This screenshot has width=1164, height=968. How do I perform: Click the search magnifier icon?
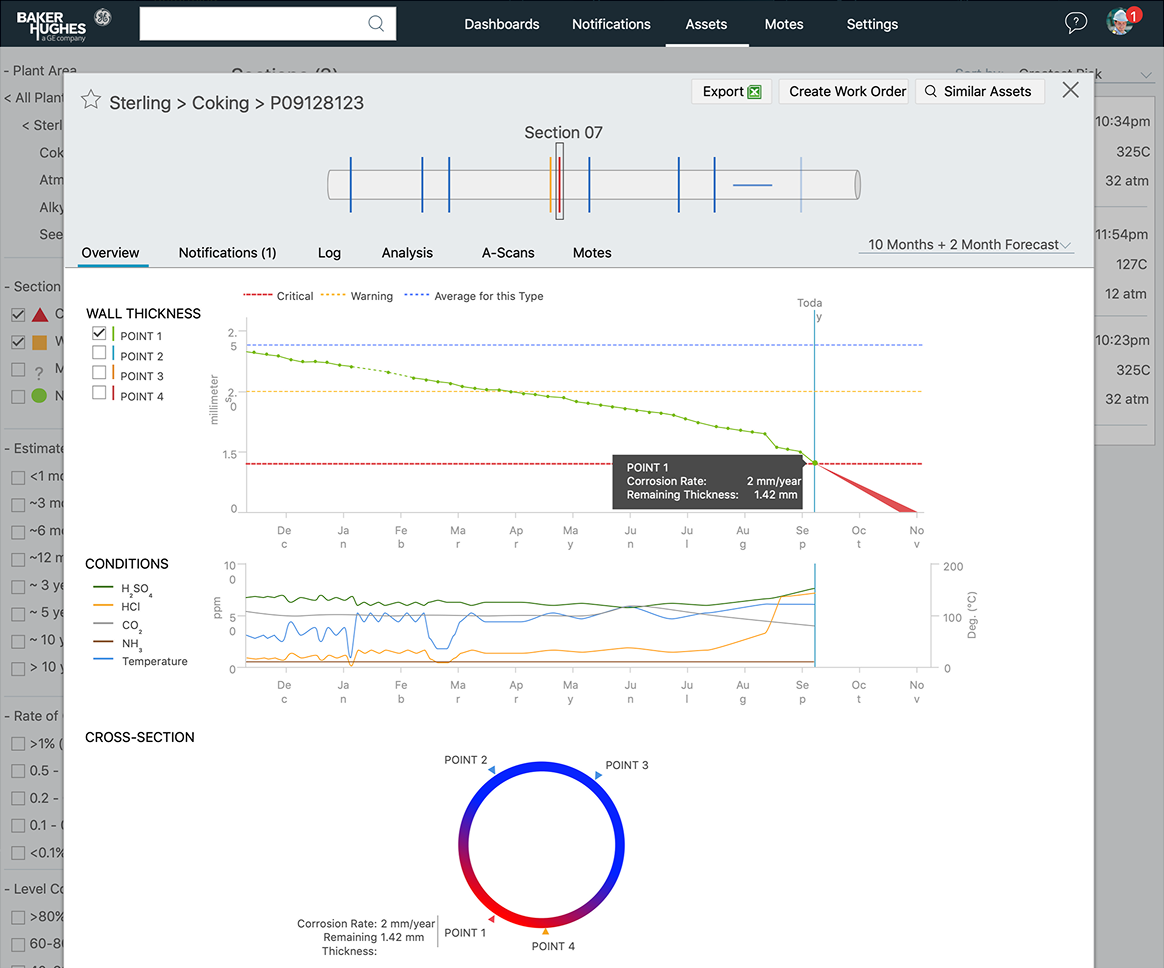376,24
